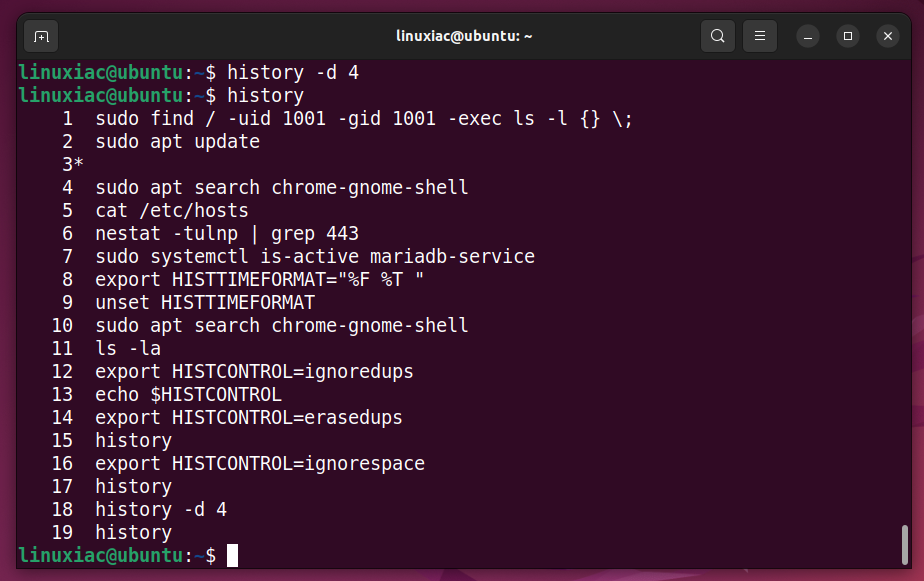Click the terminal search icon
924x581 pixels.
[717, 37]
